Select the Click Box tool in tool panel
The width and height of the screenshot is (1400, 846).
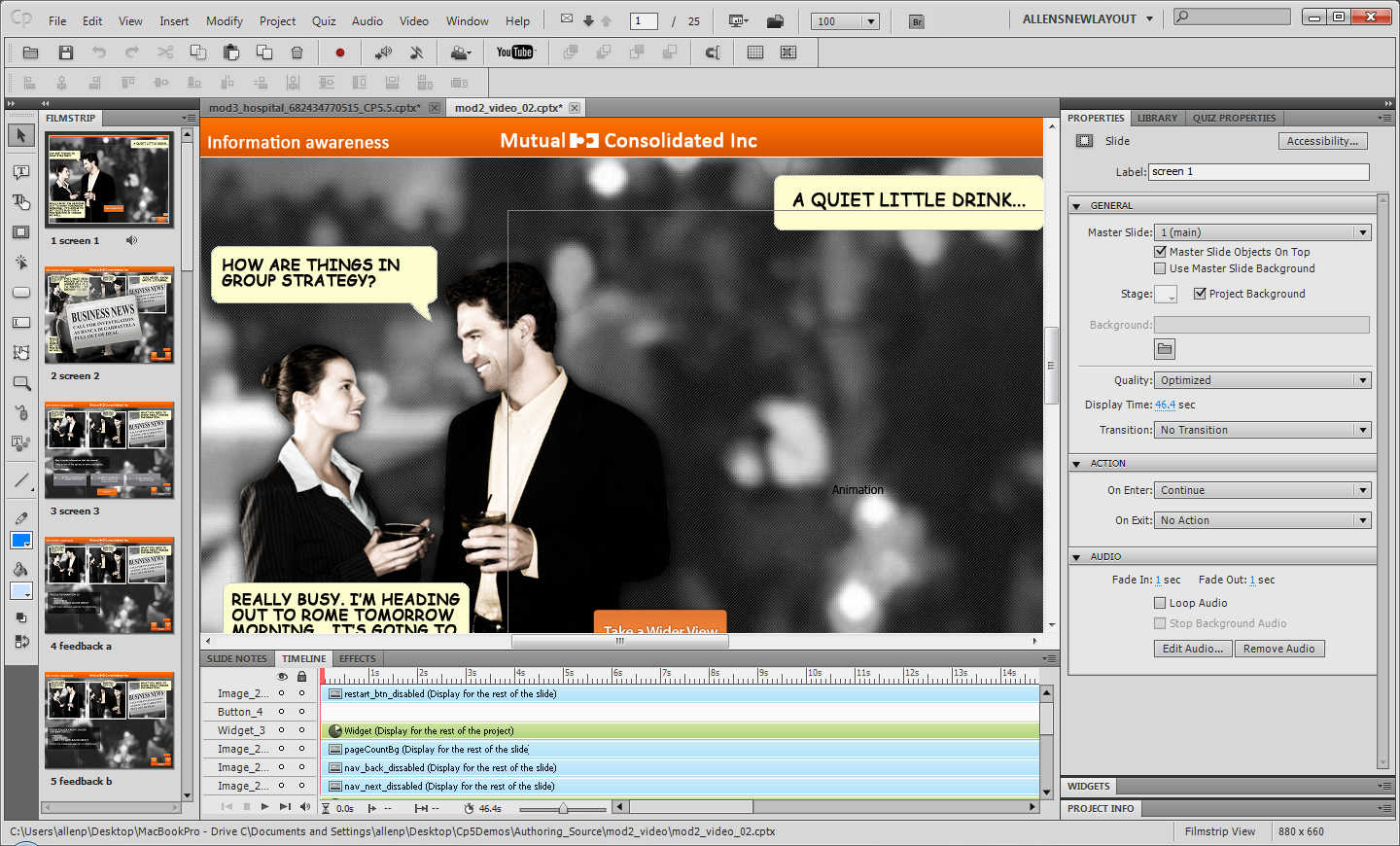click(x=20, y=263)
